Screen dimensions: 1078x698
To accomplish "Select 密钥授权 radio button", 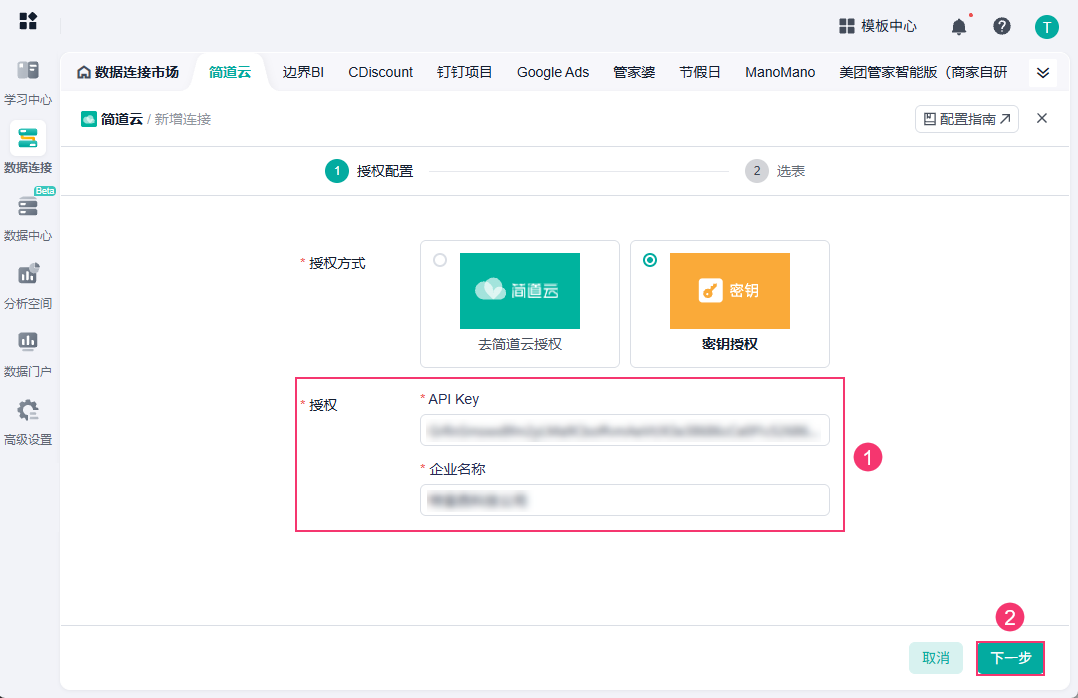I will coord(650,260).
